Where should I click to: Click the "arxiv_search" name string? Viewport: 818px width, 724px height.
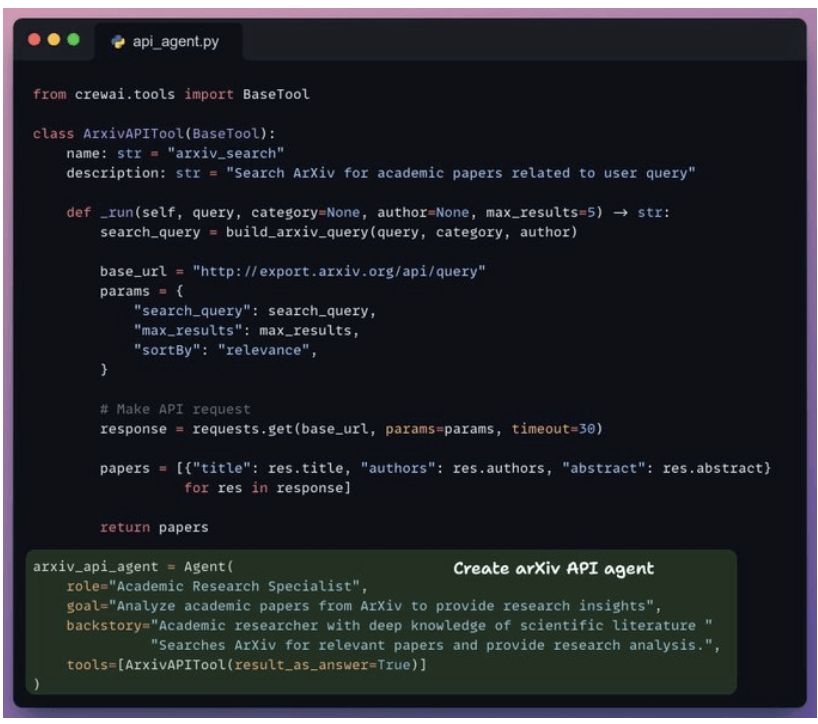(226, 153)
